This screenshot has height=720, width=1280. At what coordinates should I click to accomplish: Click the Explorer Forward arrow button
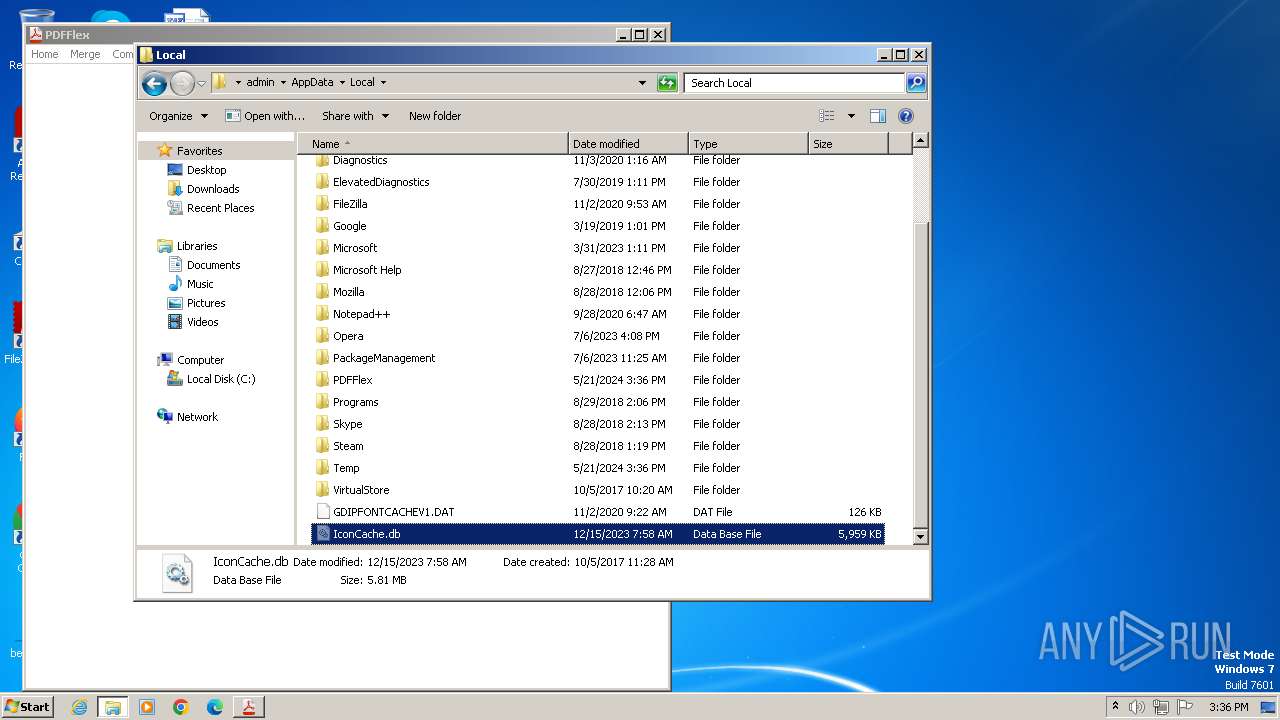(182, 83)
